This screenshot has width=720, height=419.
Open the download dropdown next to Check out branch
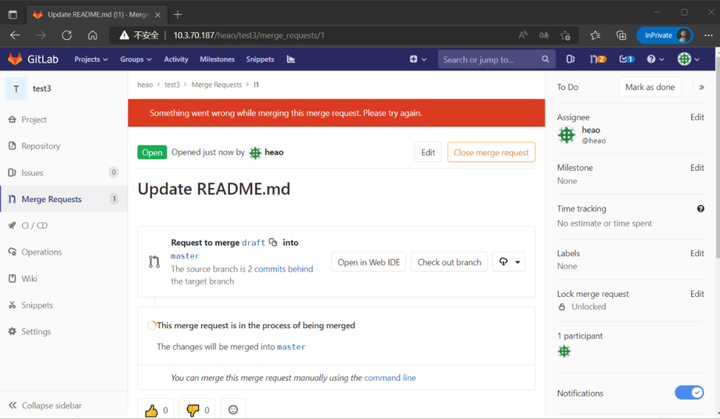(509, 262)
